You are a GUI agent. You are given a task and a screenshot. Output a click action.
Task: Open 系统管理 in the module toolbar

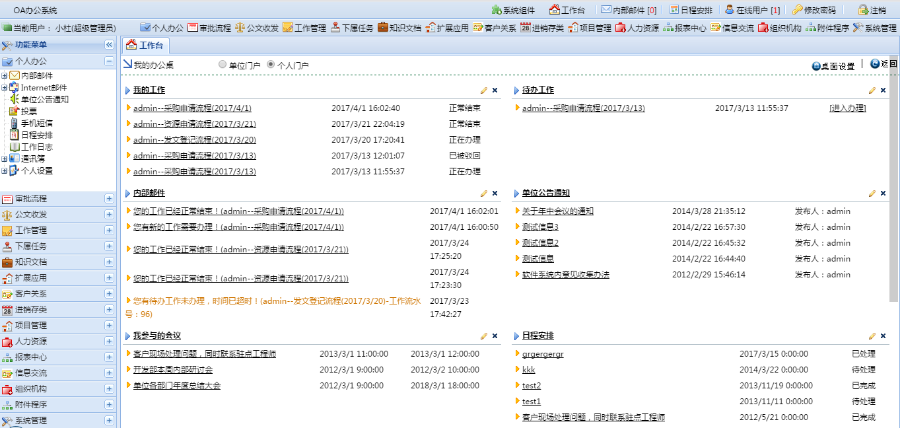874,28
